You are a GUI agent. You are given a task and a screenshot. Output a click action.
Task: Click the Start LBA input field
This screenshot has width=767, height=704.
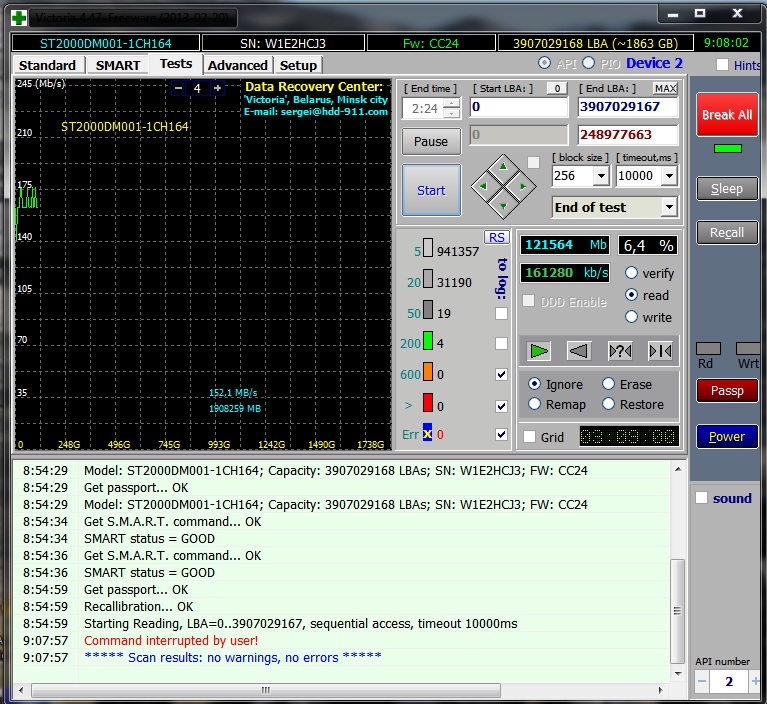518,107
